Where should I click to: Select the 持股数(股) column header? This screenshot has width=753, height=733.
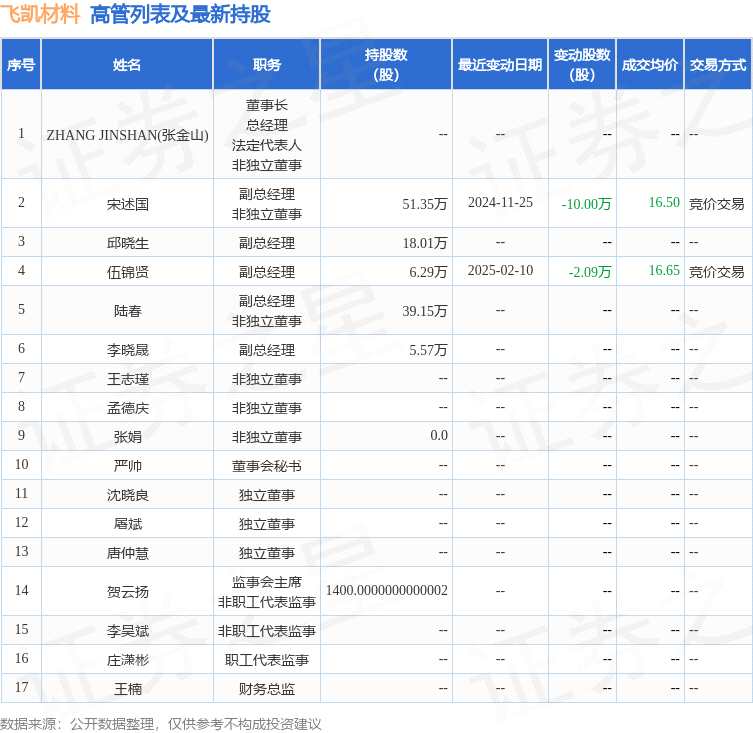386,64
